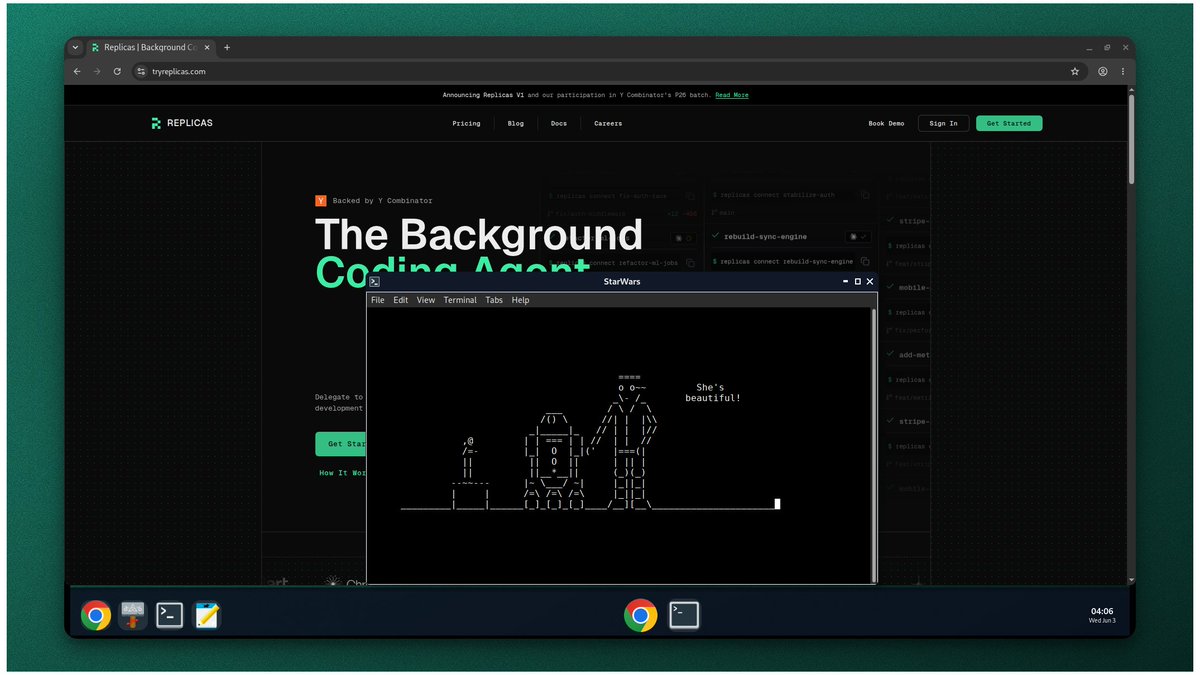Click the Book Demo link
This screenshot has width=1200, height=675.
[886, 123]
